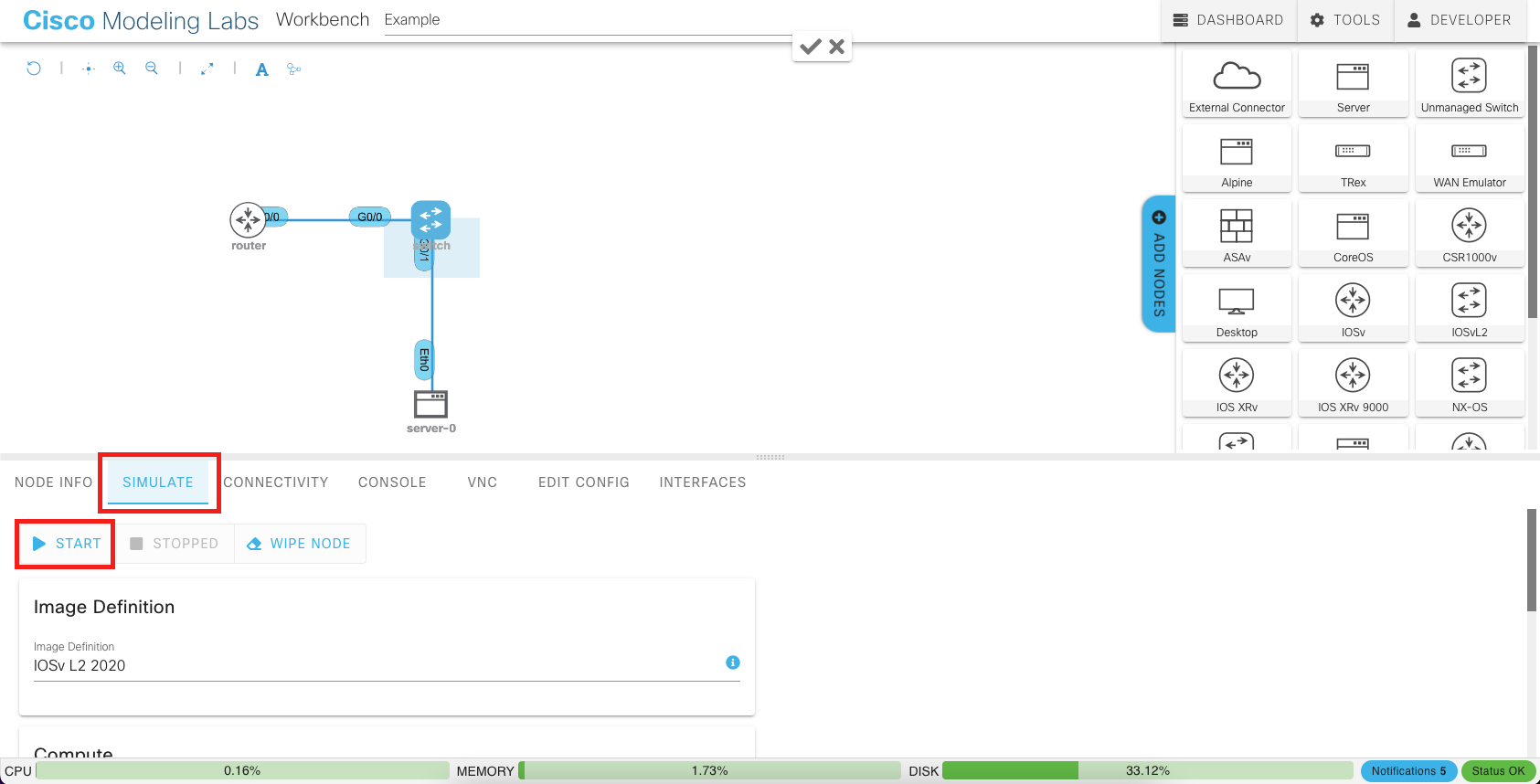Open the TOOLS menu
This screenshot has width=1540, height=784.
click(x=1345, y=20)
